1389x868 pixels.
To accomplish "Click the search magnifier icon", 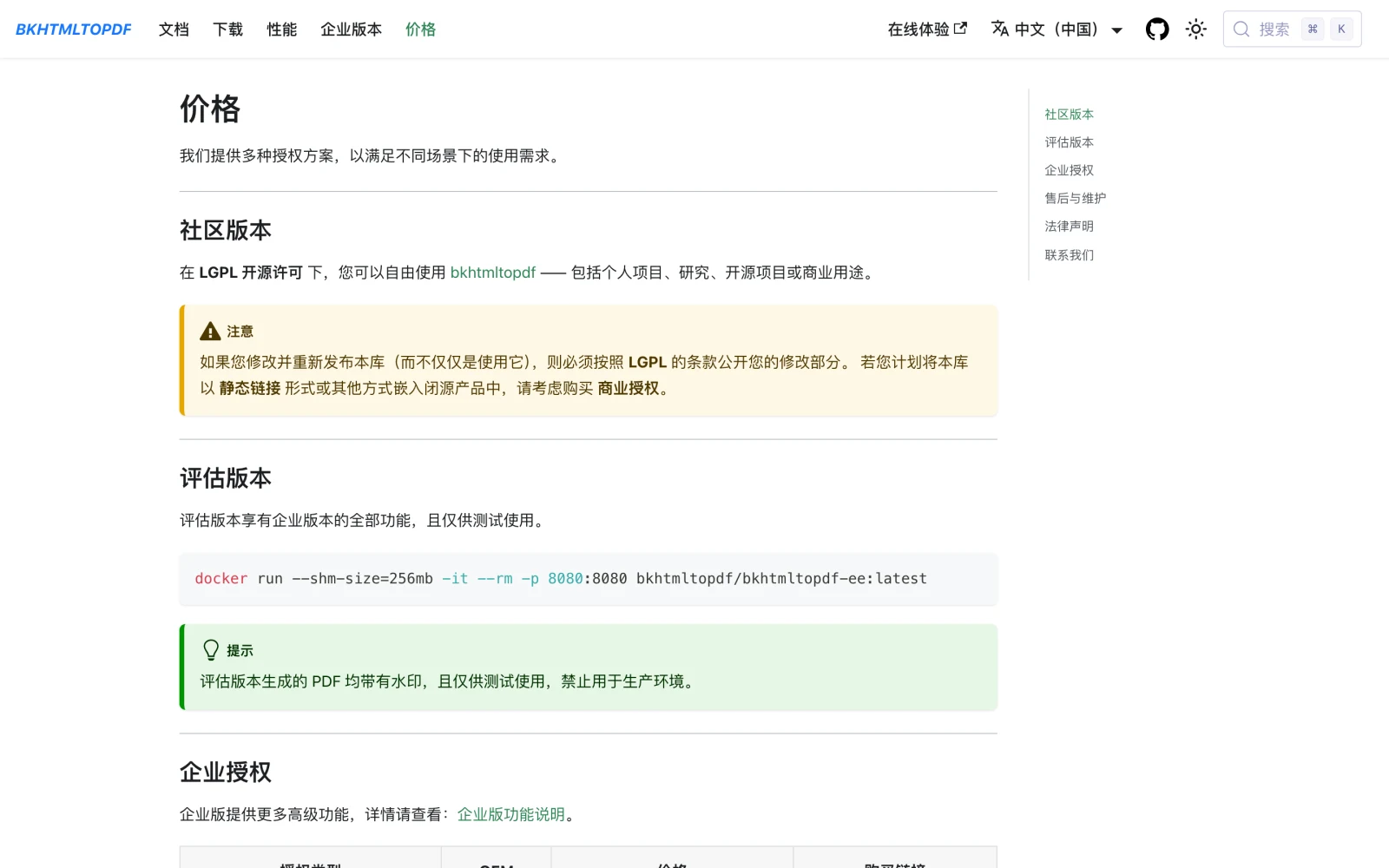I will coord(1241,30).
